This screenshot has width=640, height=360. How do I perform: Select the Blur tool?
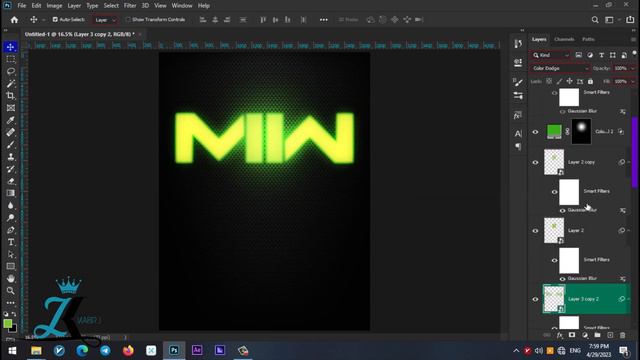click(11, 205)
